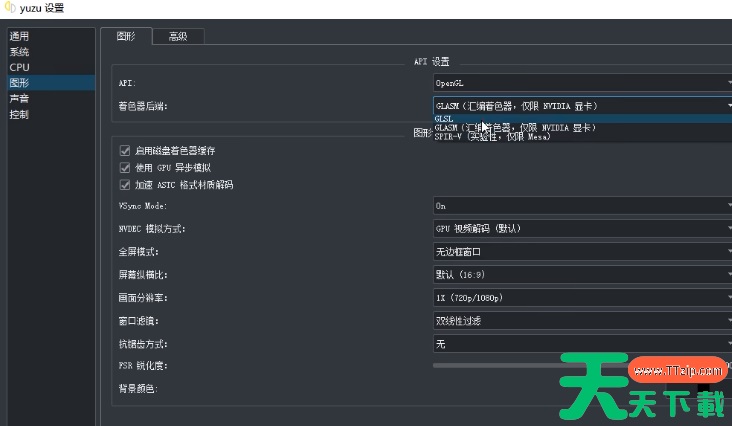Select the 图形 tab
This screenshot has height=426, width=732.
(126, 36)
